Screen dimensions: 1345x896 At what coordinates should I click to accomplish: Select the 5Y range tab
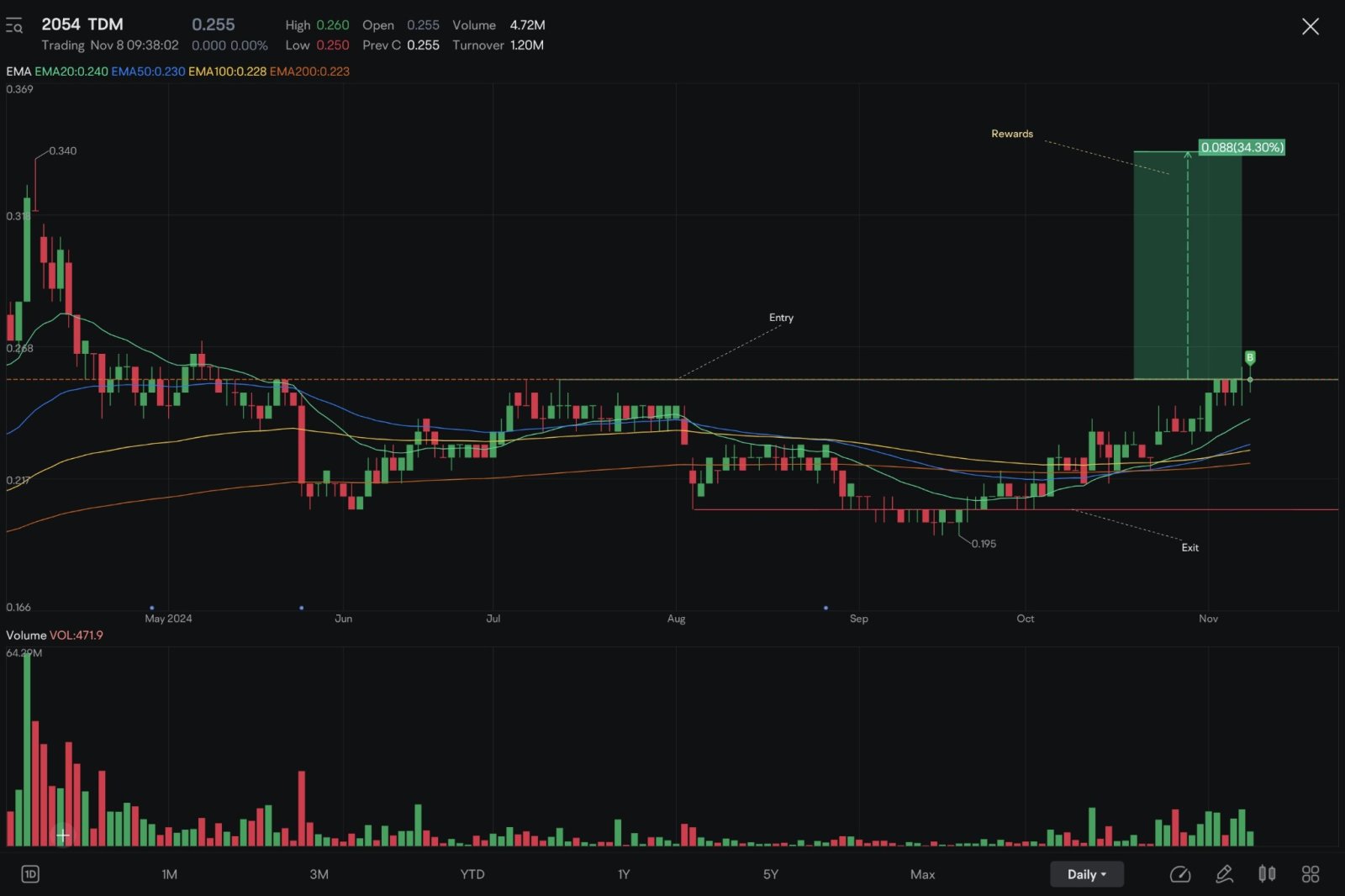tap(771, 874)
